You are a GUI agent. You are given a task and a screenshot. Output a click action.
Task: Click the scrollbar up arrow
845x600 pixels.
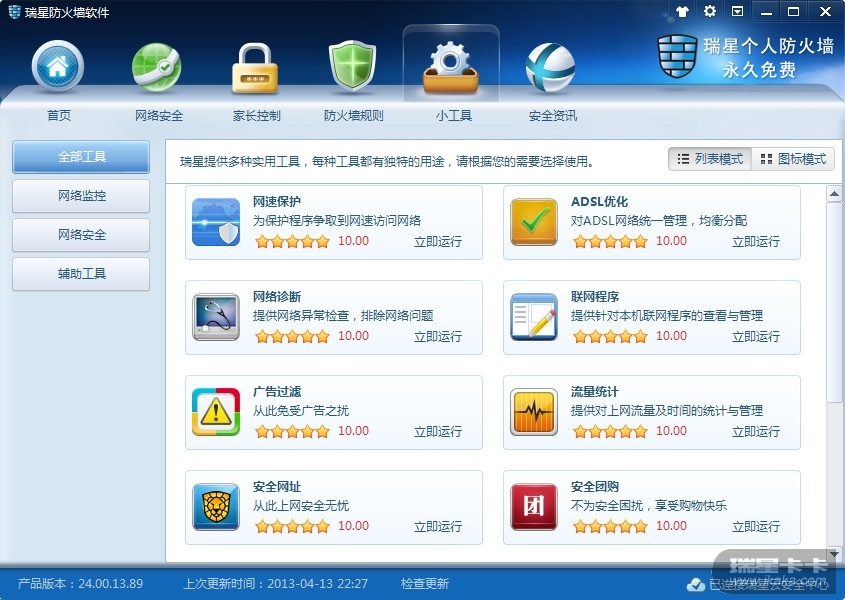834,194
